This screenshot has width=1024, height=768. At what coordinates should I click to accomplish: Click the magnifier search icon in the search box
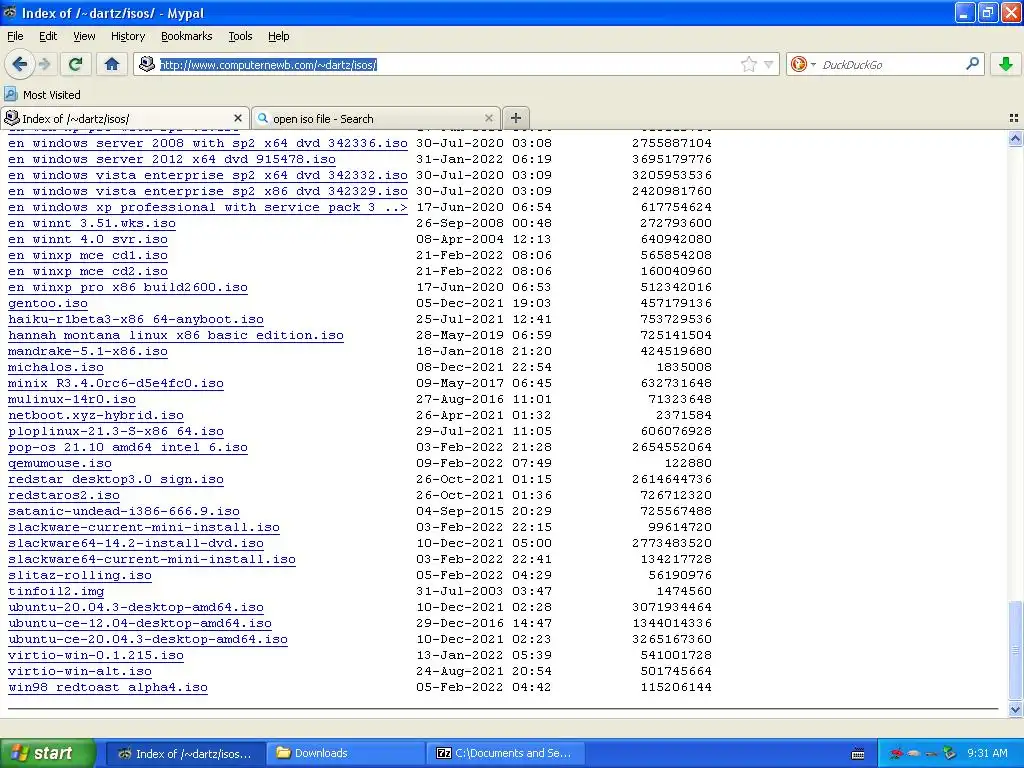click(972, 64)
